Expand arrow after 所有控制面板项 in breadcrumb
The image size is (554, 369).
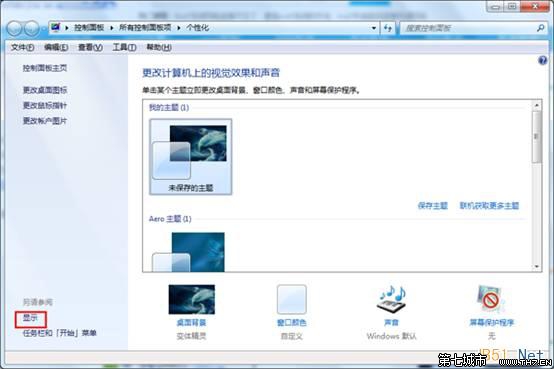click(x=179, y=28)
